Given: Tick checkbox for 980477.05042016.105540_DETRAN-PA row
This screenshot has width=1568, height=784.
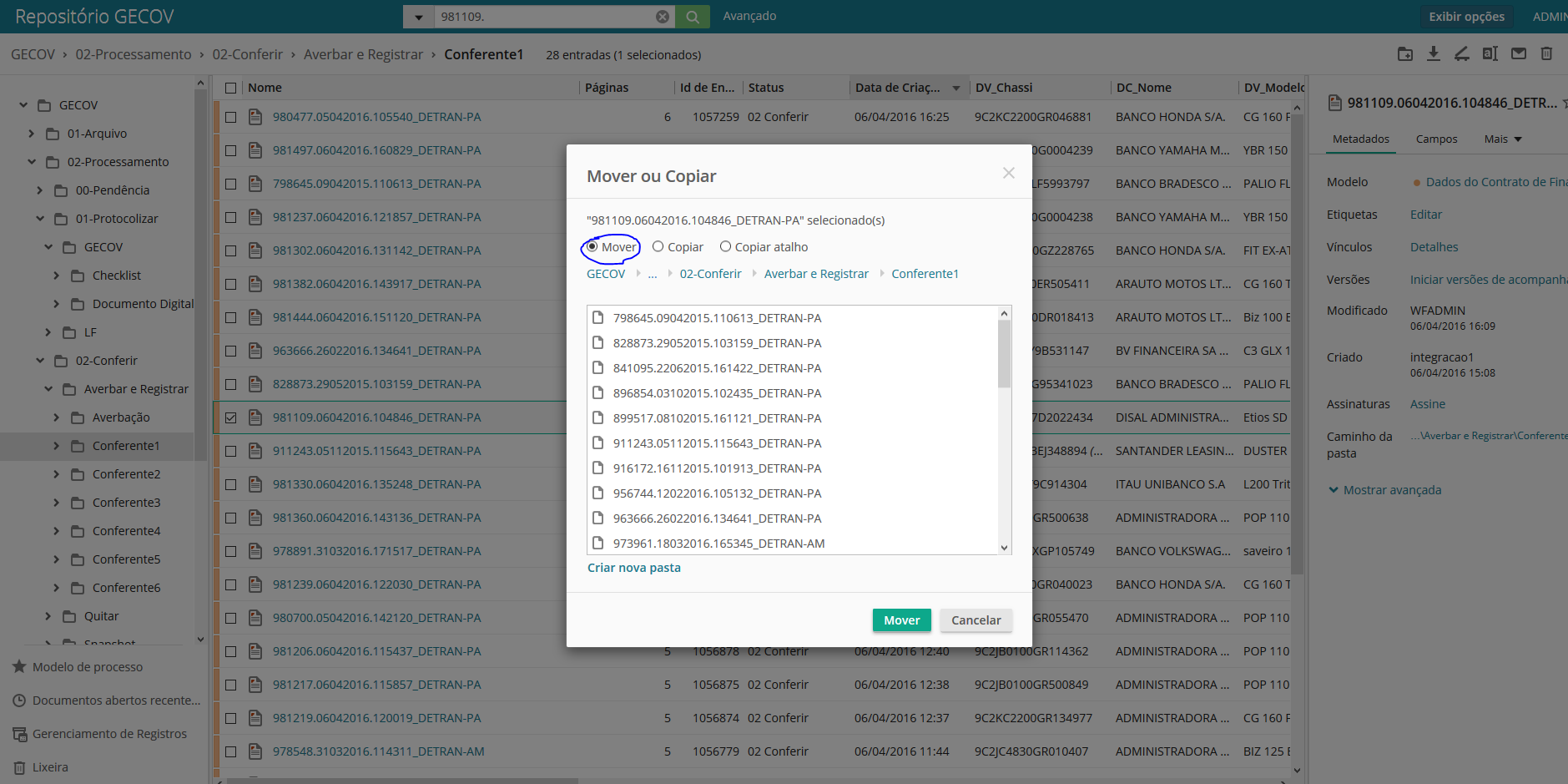Looking at the screenshot, I should click(231, 118).
